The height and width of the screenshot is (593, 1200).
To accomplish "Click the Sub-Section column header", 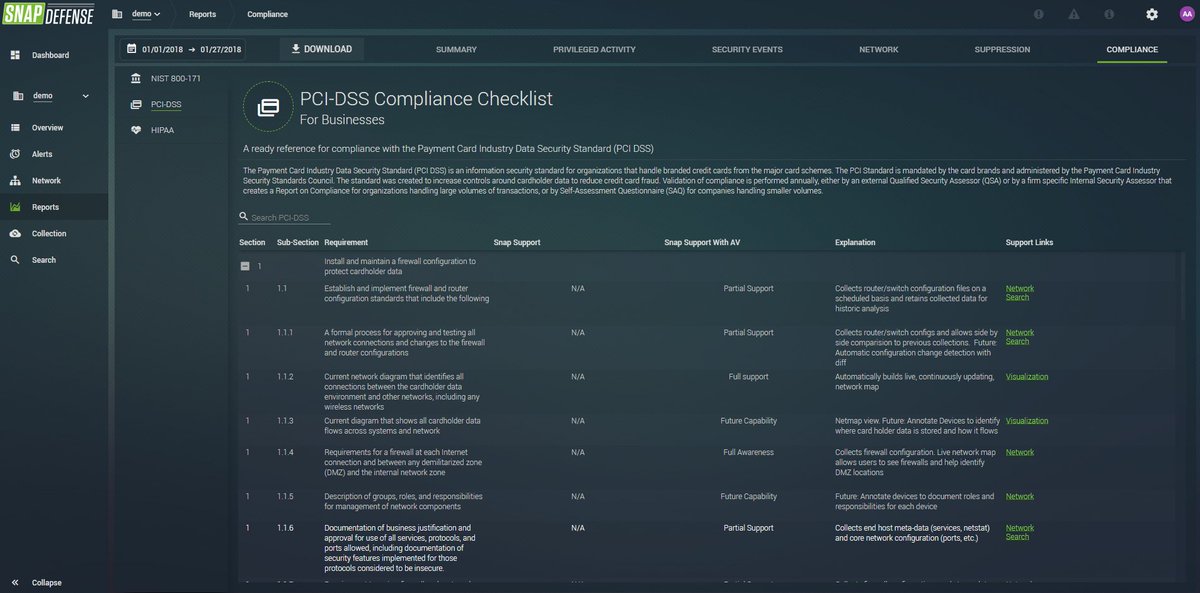I will pos(297,242).
